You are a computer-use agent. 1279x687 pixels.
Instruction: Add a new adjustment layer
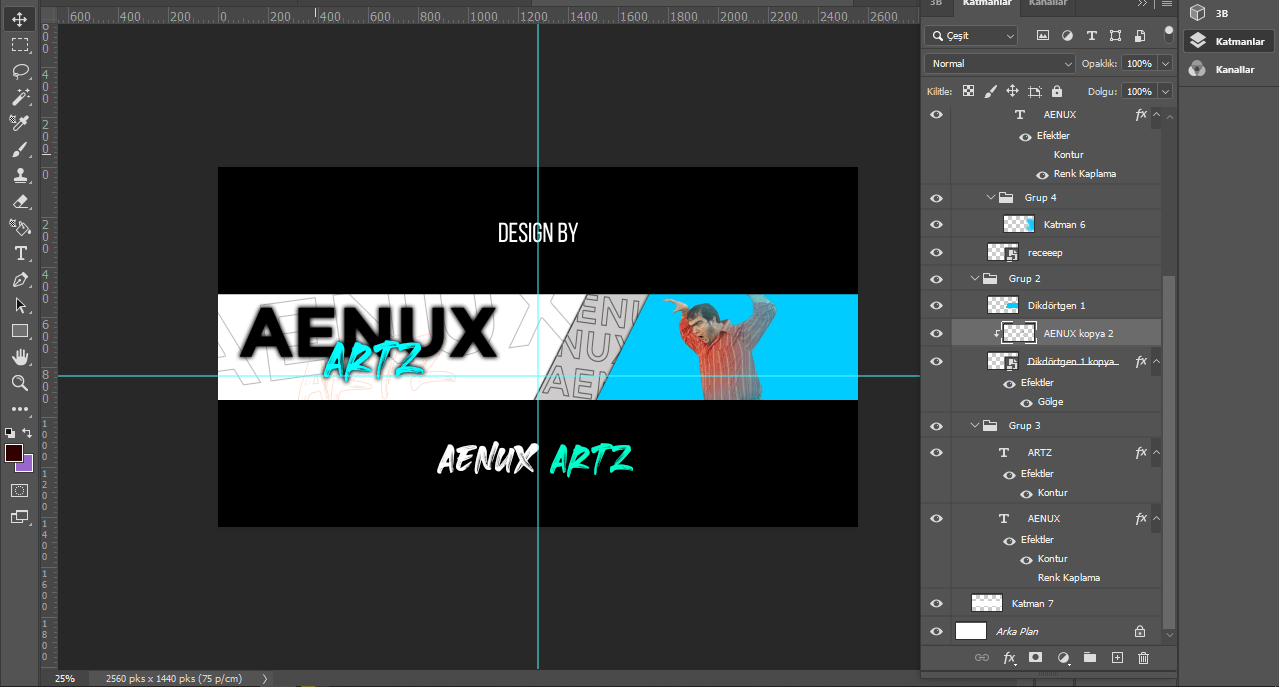(x=1063, y=658)
